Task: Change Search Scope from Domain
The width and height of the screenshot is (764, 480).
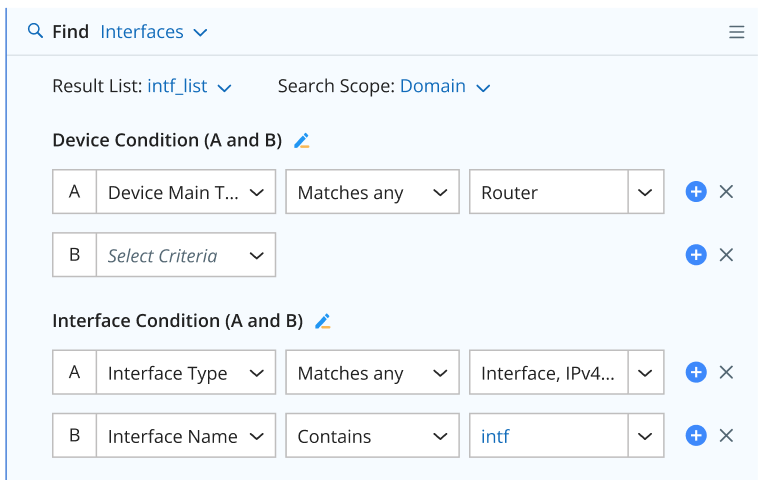Action: pos(445,87)
